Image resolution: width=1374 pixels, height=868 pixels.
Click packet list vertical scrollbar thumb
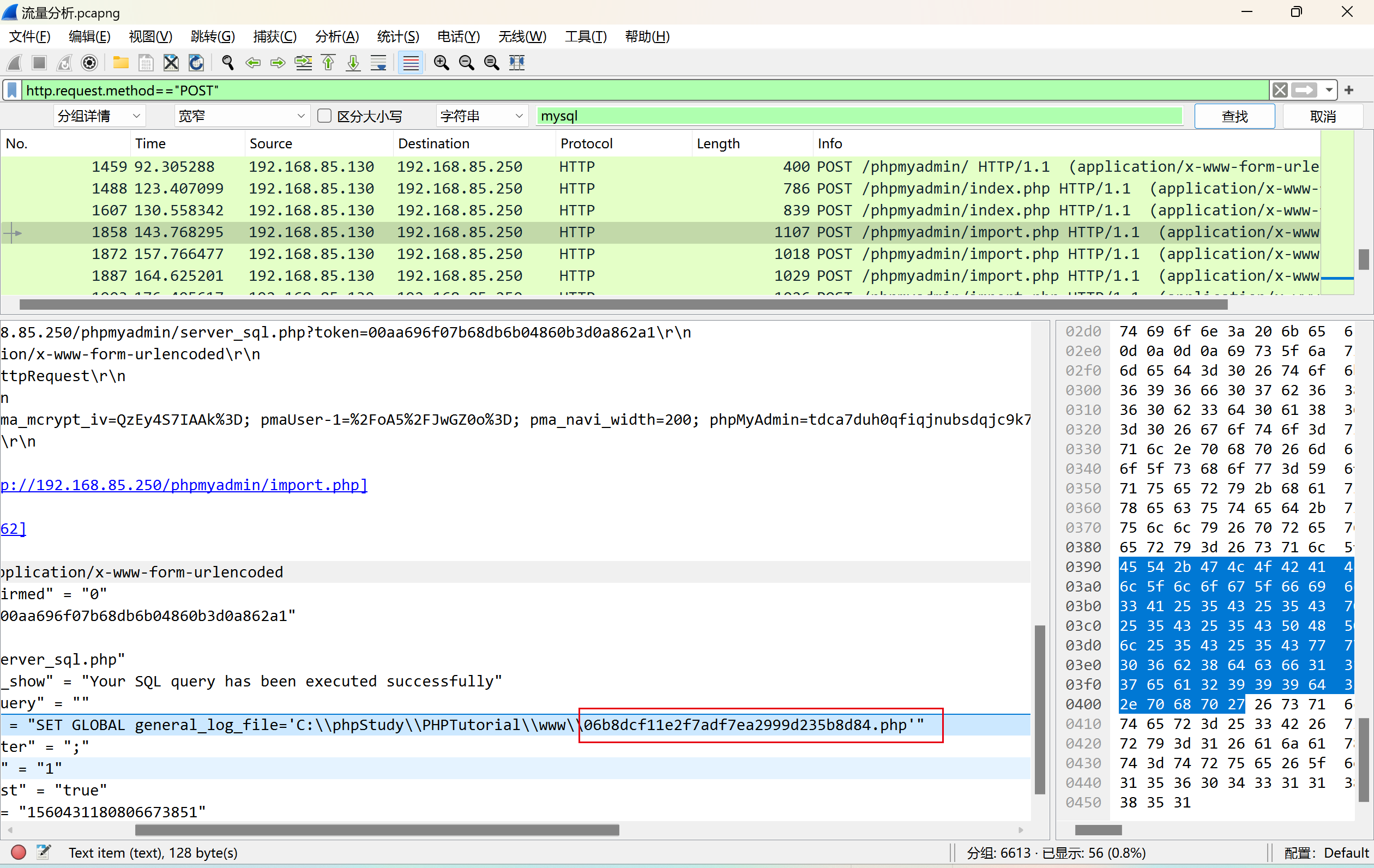pyautogui.click(x=1363, y=260)
